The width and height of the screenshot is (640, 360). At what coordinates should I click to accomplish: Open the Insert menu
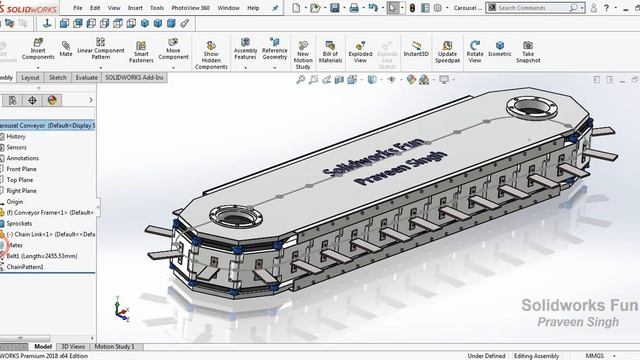pyautogui.click(x=135, y=8)
